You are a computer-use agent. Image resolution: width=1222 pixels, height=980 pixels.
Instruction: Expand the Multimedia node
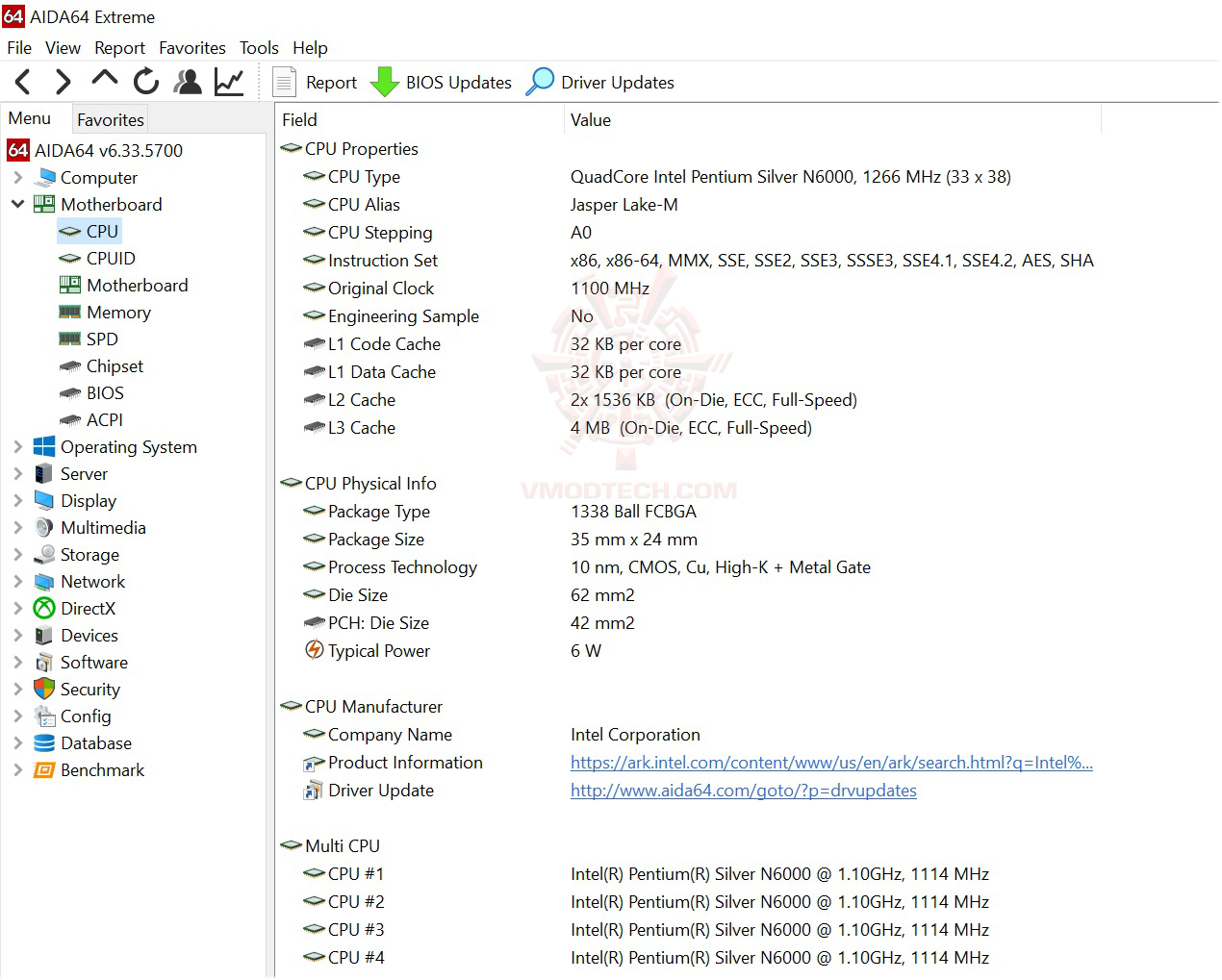[17, 528]
